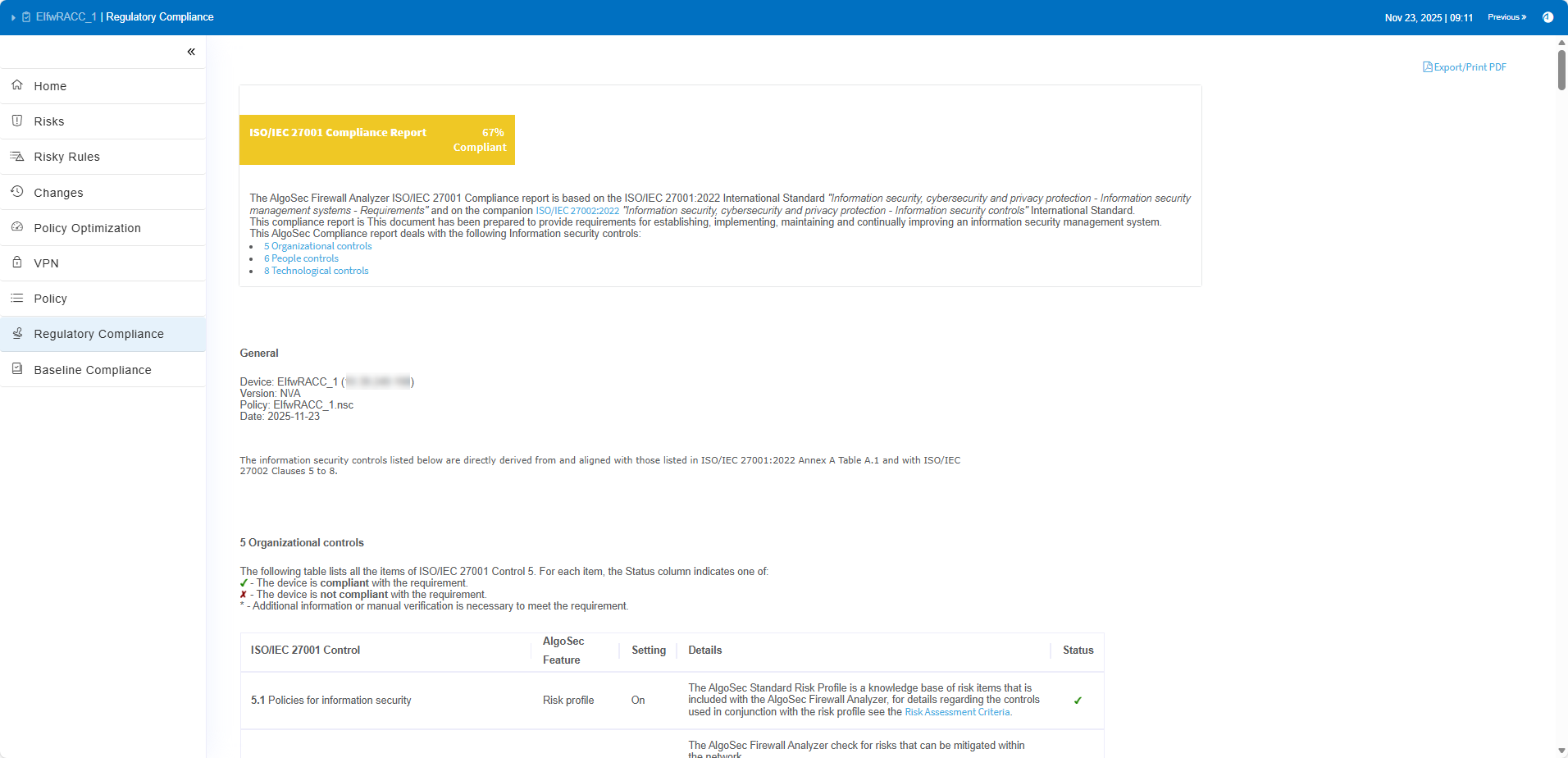Click the Risks shield icon
1568x758 pixels.
point(17,121)
